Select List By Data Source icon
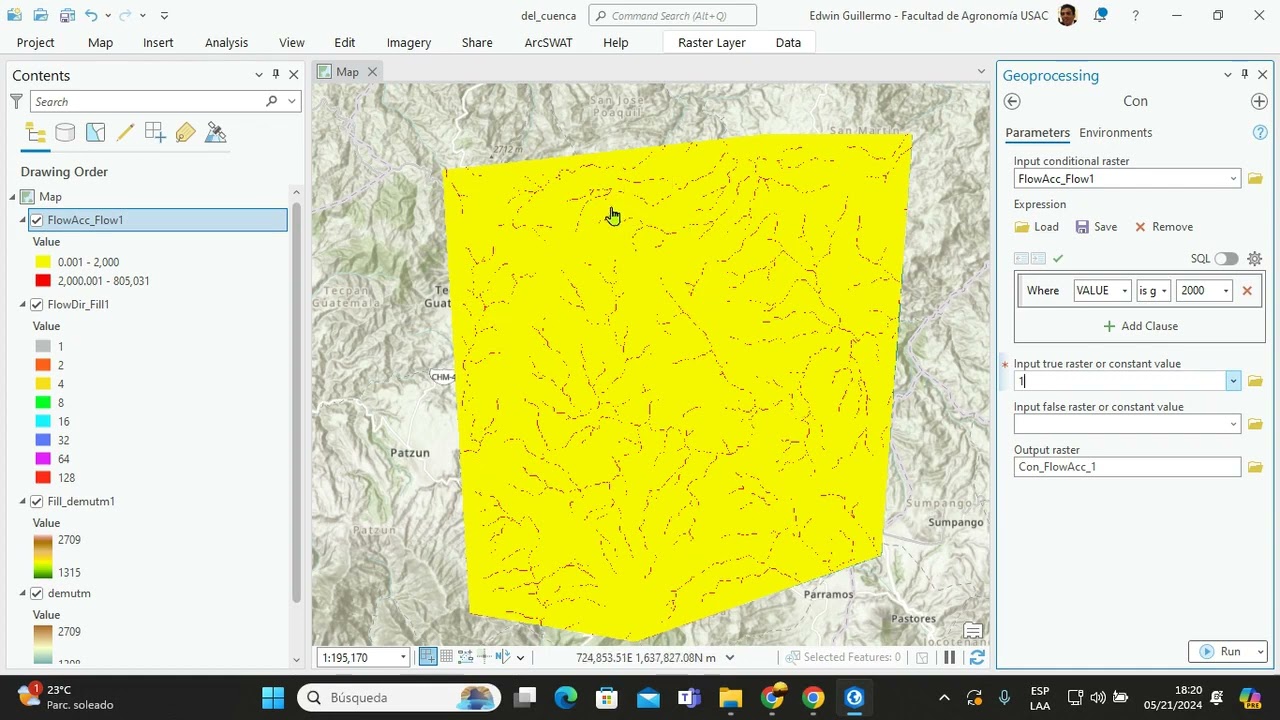 pos(65,132)
